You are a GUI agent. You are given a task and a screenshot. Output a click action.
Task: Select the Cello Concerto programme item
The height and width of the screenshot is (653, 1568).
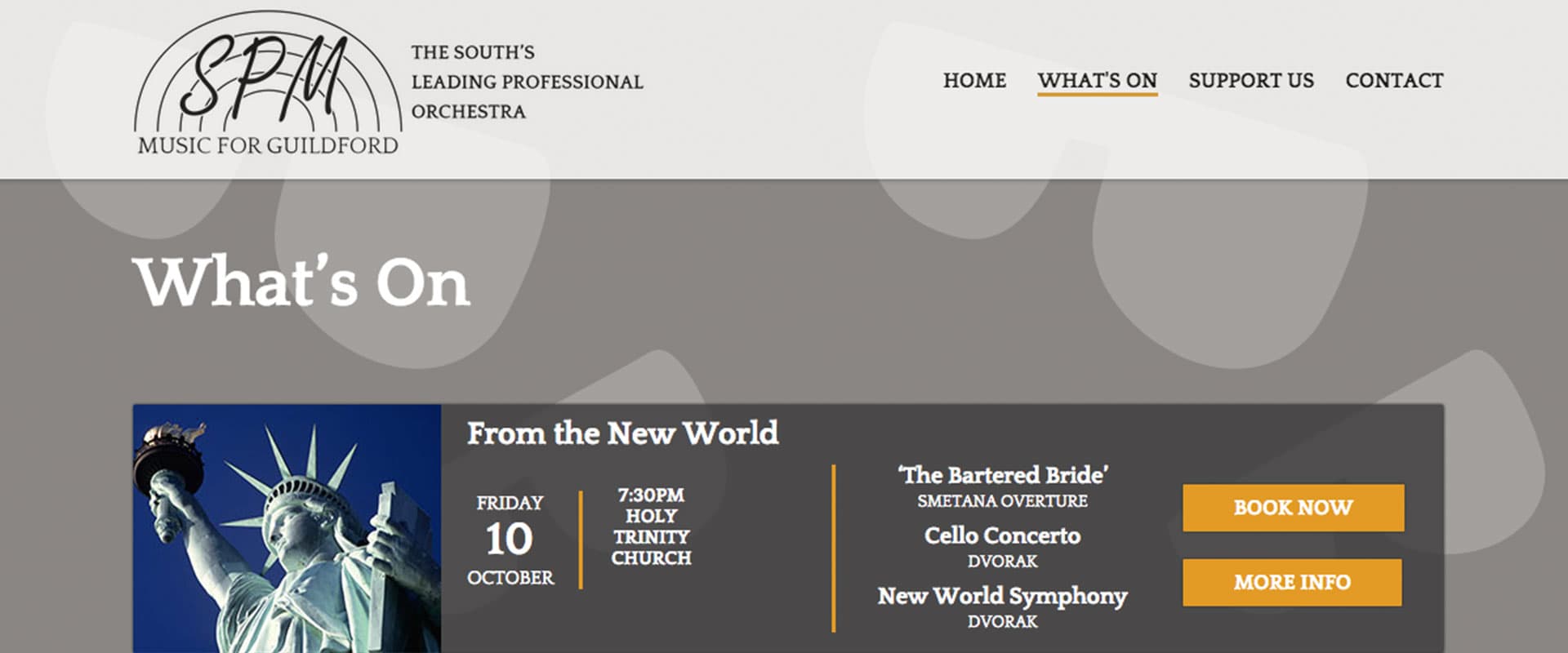1002,535
